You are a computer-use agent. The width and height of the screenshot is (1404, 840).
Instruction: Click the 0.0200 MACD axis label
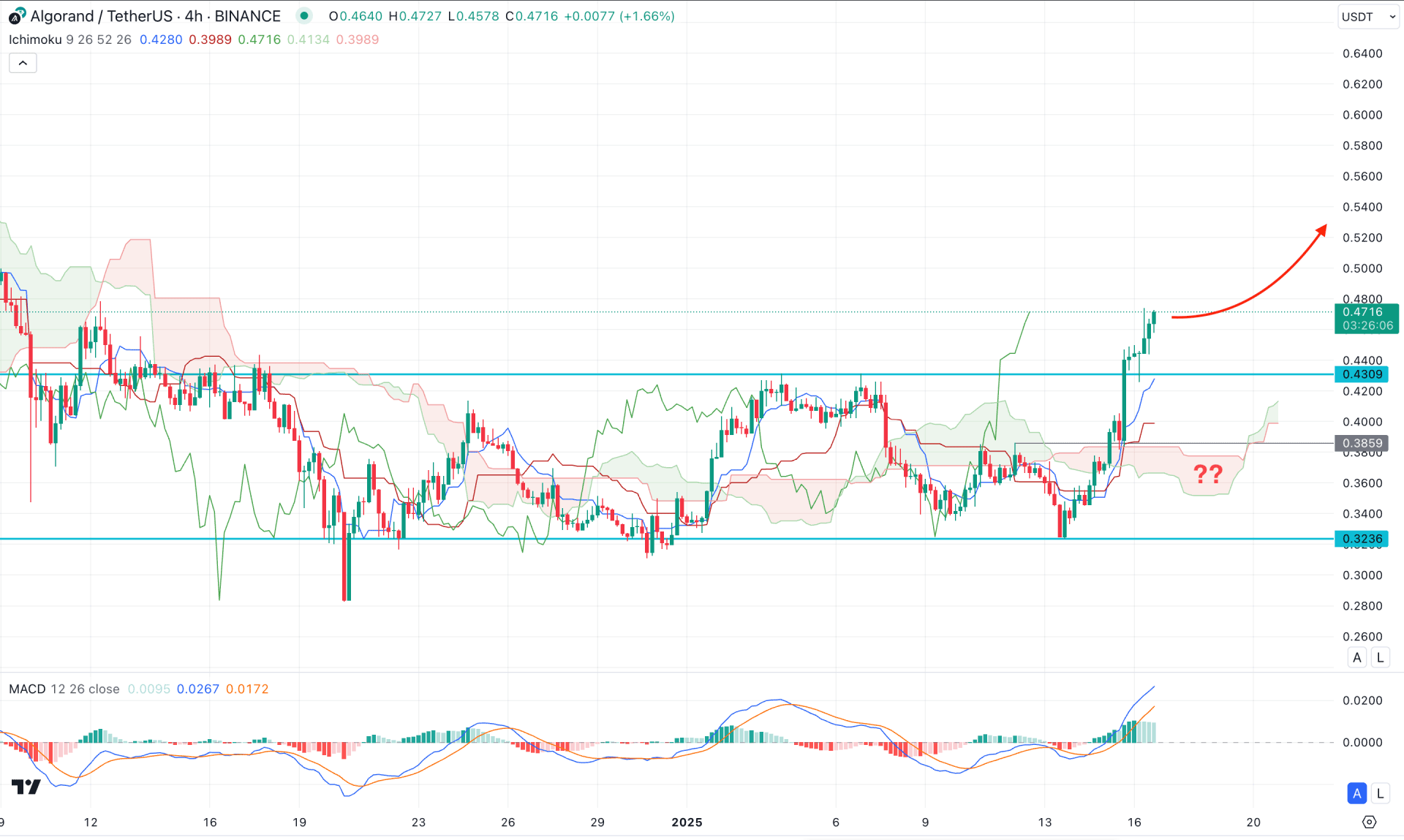coord(1362,700)
